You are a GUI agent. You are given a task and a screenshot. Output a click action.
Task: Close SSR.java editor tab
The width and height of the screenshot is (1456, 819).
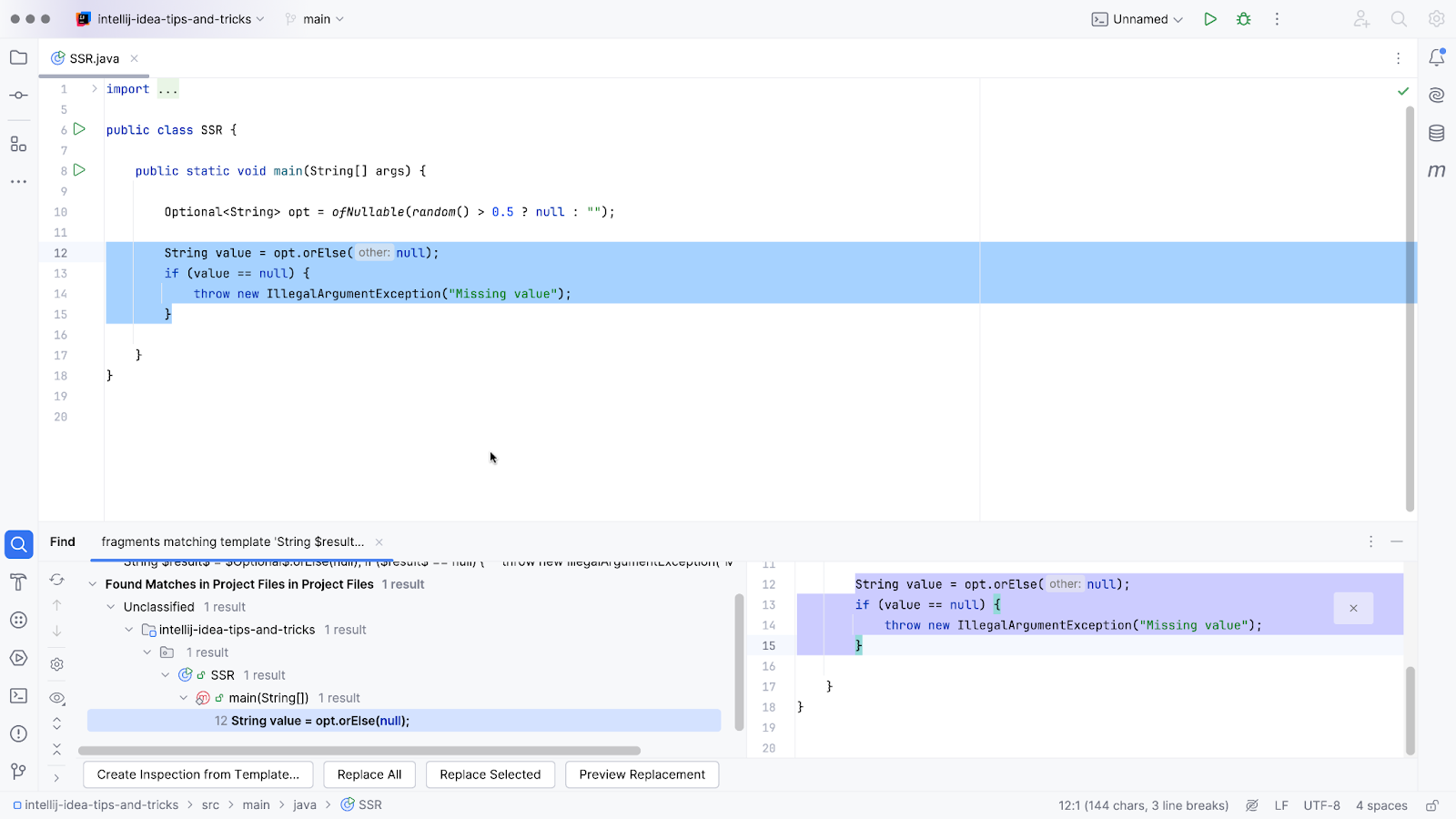pos(134,58)
